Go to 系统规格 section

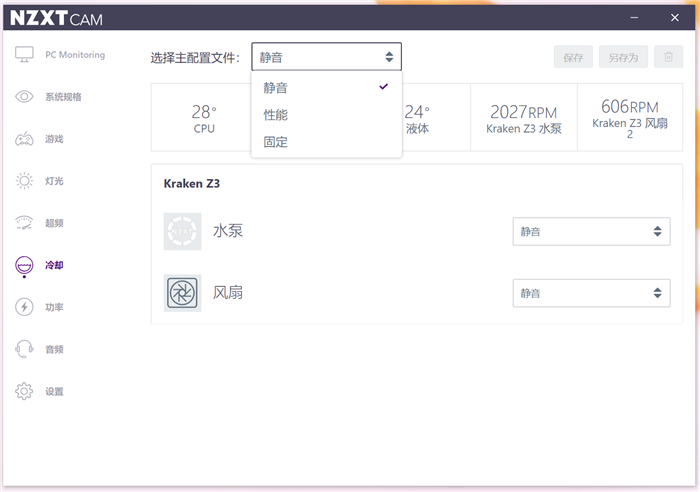63,97
